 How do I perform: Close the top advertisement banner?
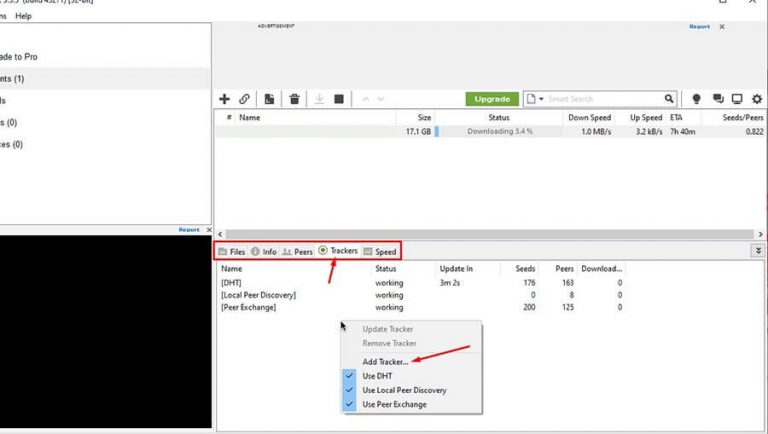722,26
